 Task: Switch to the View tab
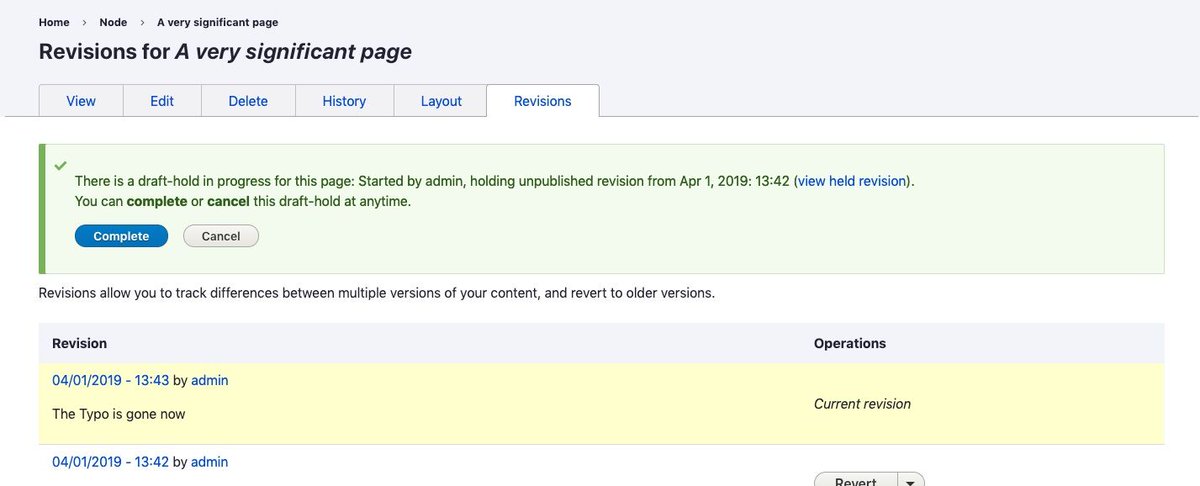click(81, 101)
